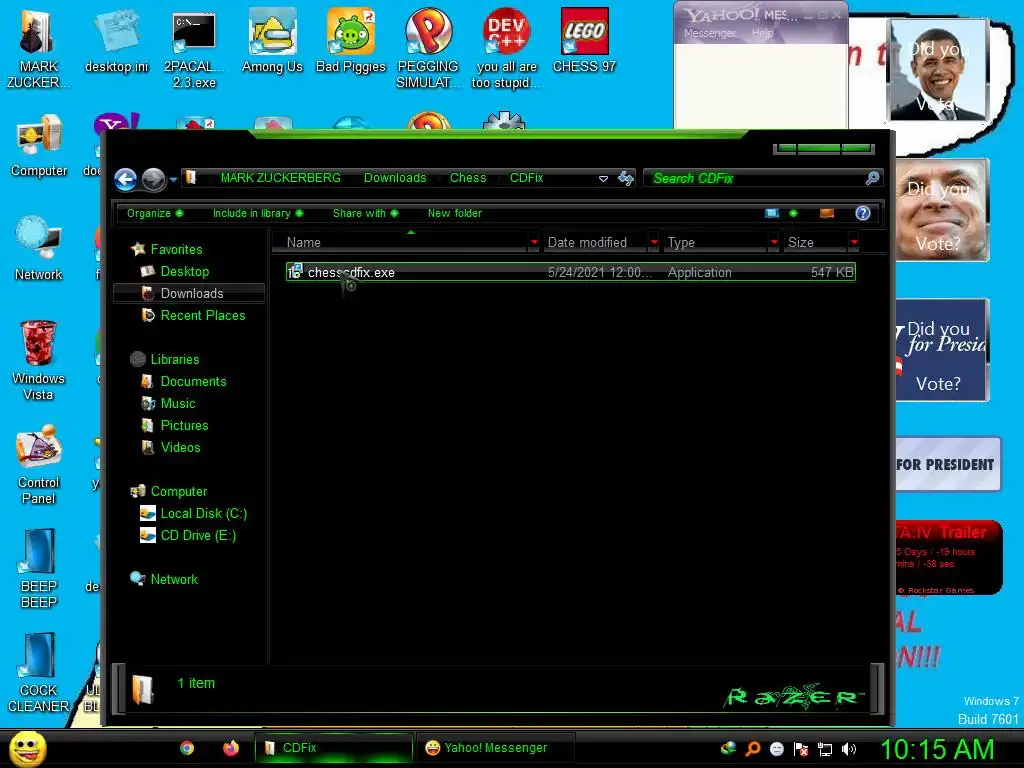Open the Type column filter dropdown
The image size is (1024, 768).
[x=774, y=242]
